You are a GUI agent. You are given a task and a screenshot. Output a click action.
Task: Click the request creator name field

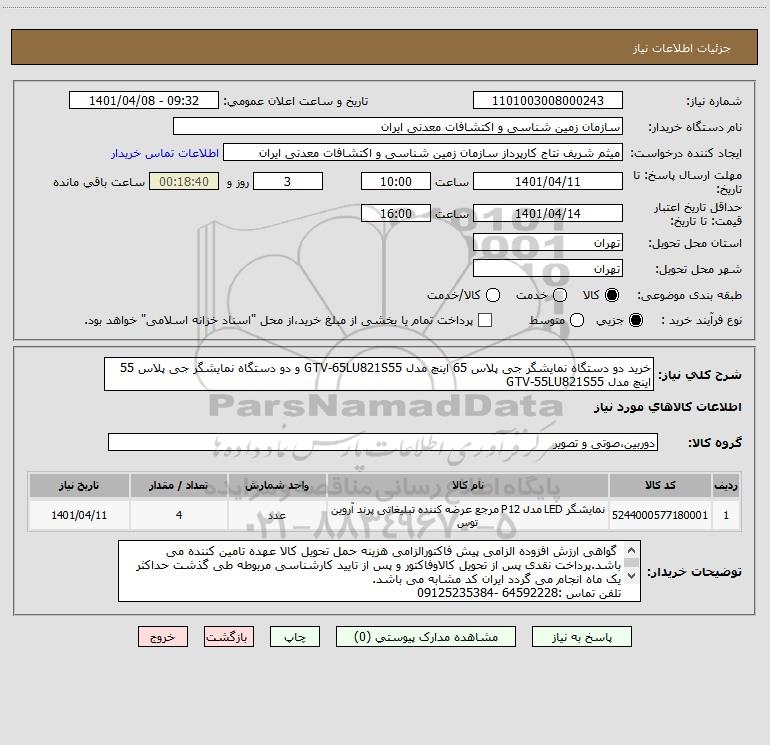[423, 153]
